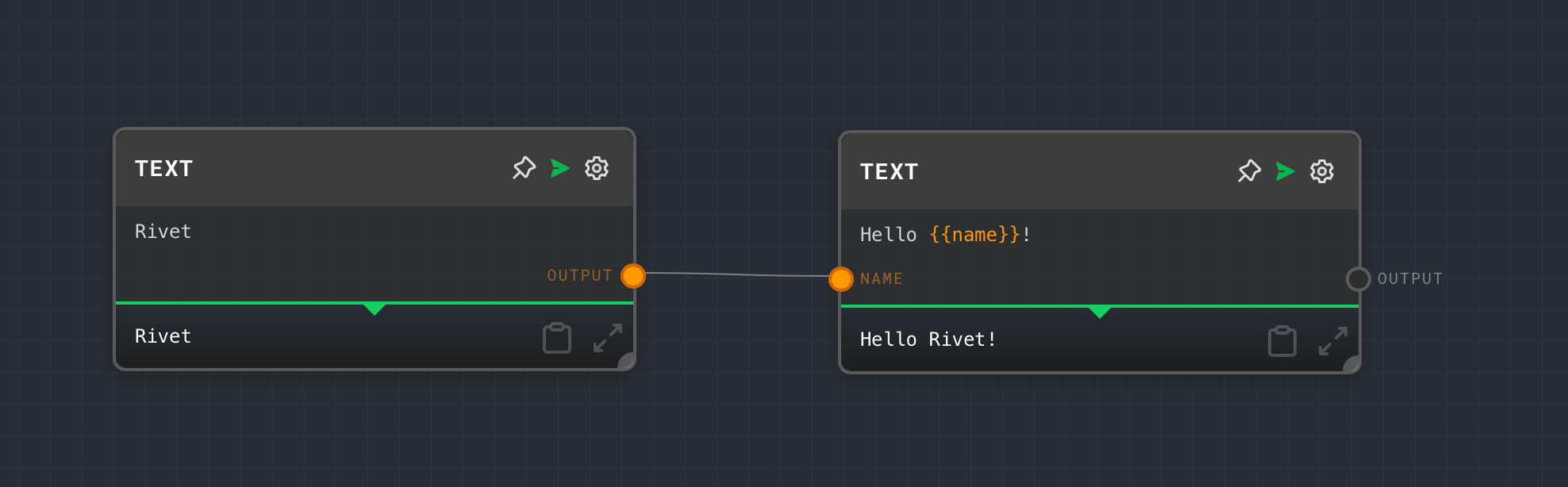This screenshot has width=1568, height=487.
Task: Click the Rivet output result text
Action: click(x=163, y=336)
